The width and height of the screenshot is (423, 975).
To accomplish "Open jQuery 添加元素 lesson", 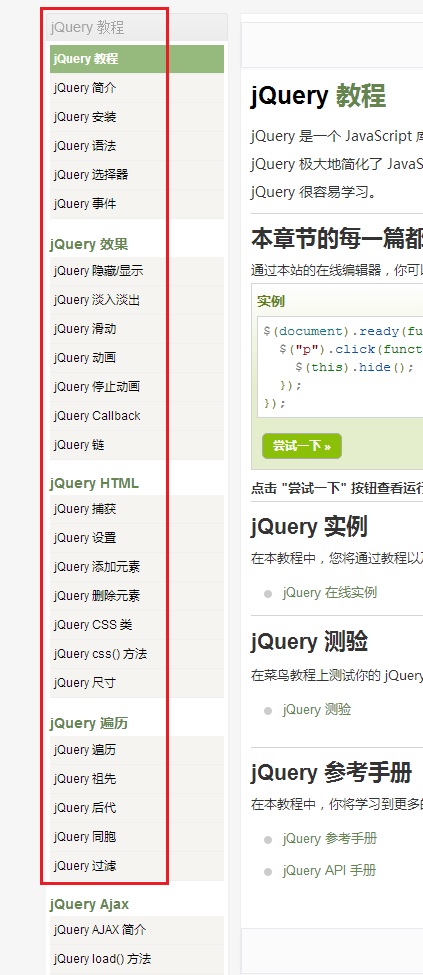I will pos(137,567).
